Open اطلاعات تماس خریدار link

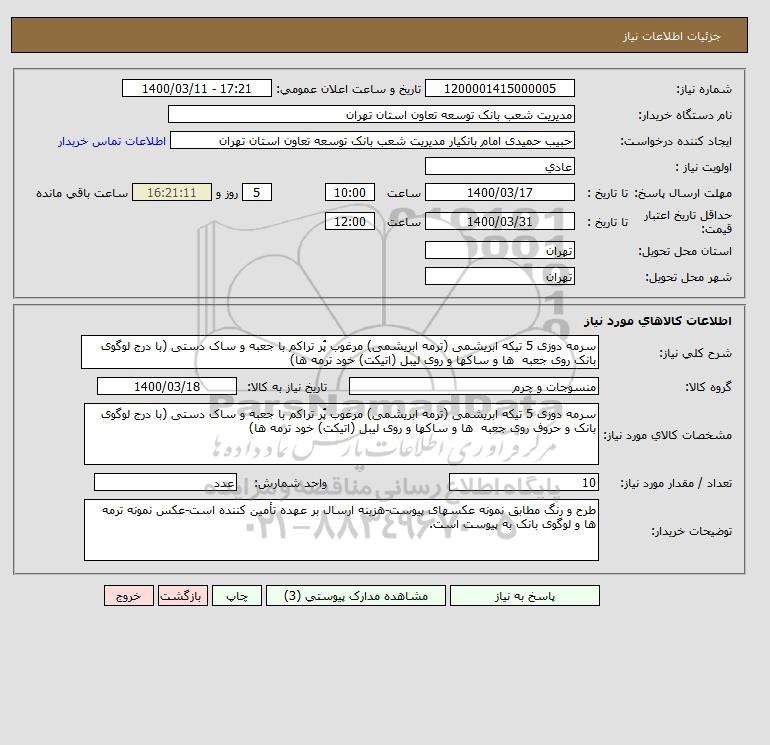tap(112, 141)
